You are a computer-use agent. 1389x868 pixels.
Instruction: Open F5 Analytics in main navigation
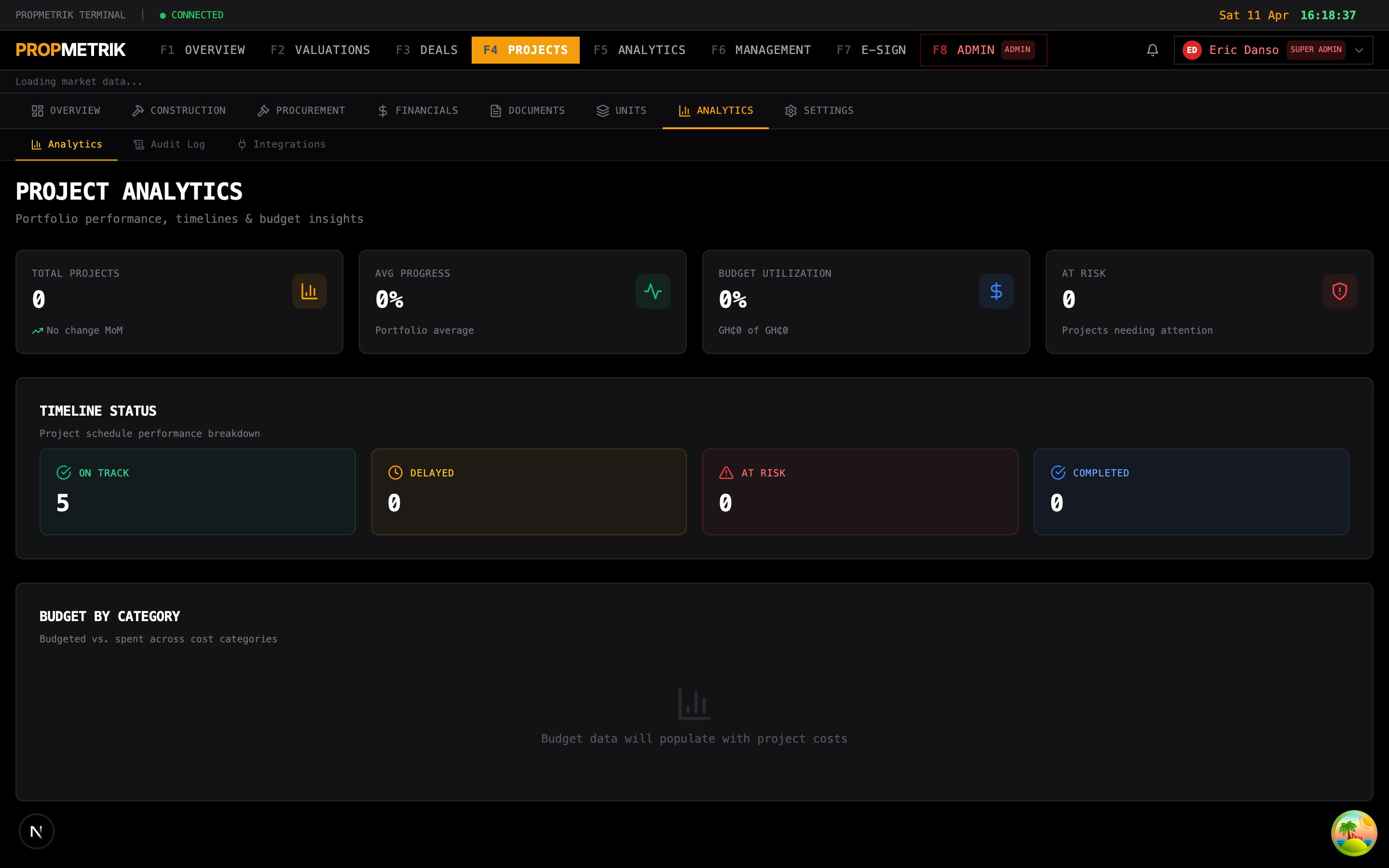coord(640,50)
